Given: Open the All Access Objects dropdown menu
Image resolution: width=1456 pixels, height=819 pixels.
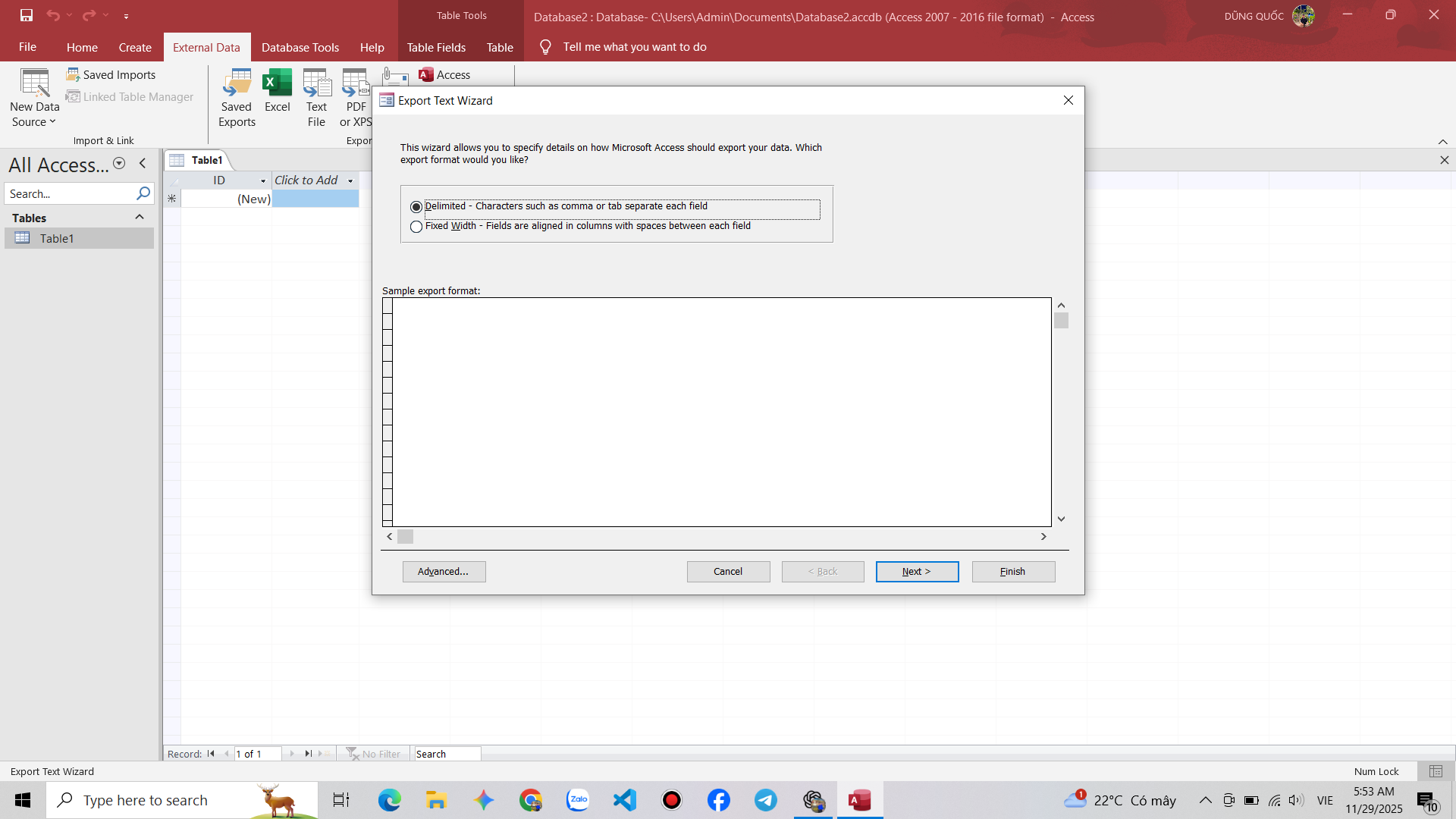Looking at the screenshot, I should click(119, 164).
